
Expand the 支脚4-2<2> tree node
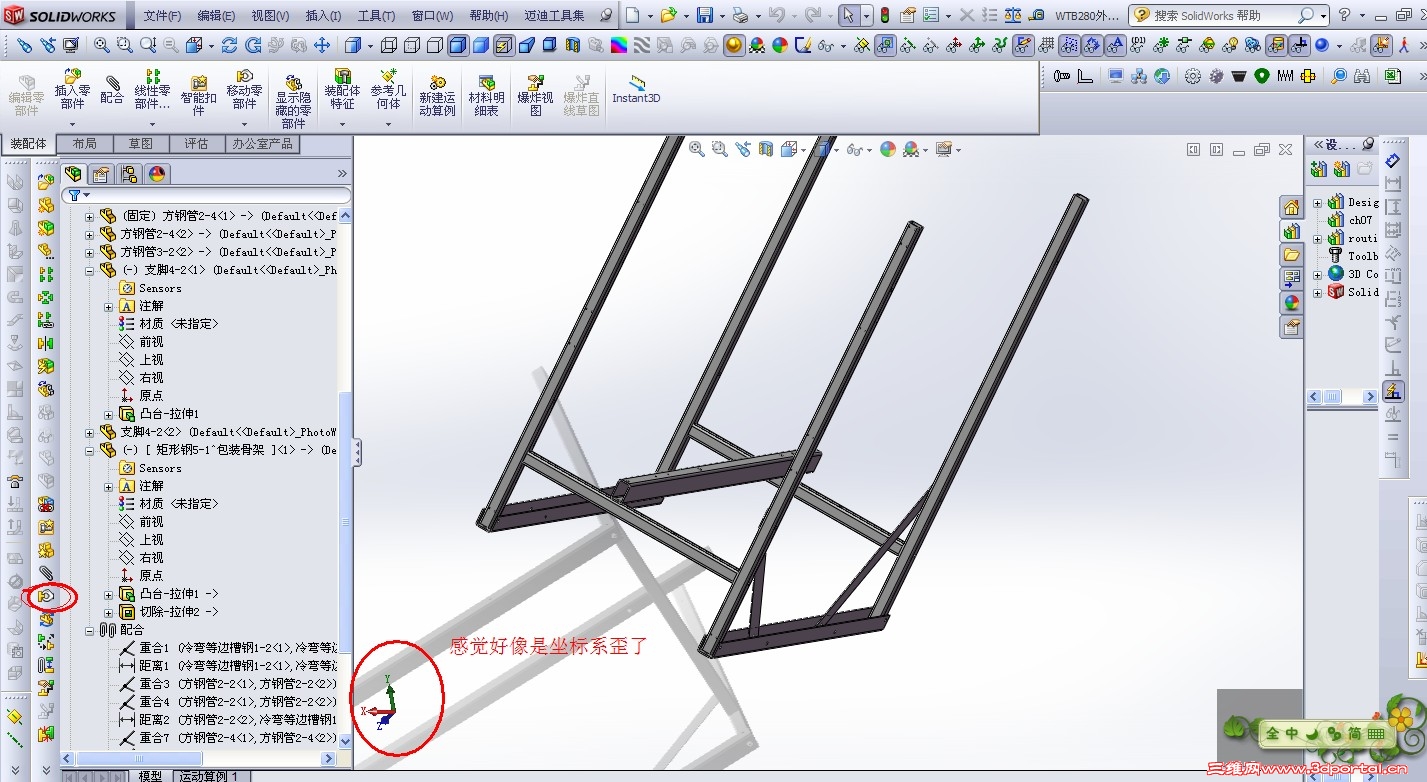[89, 432]
